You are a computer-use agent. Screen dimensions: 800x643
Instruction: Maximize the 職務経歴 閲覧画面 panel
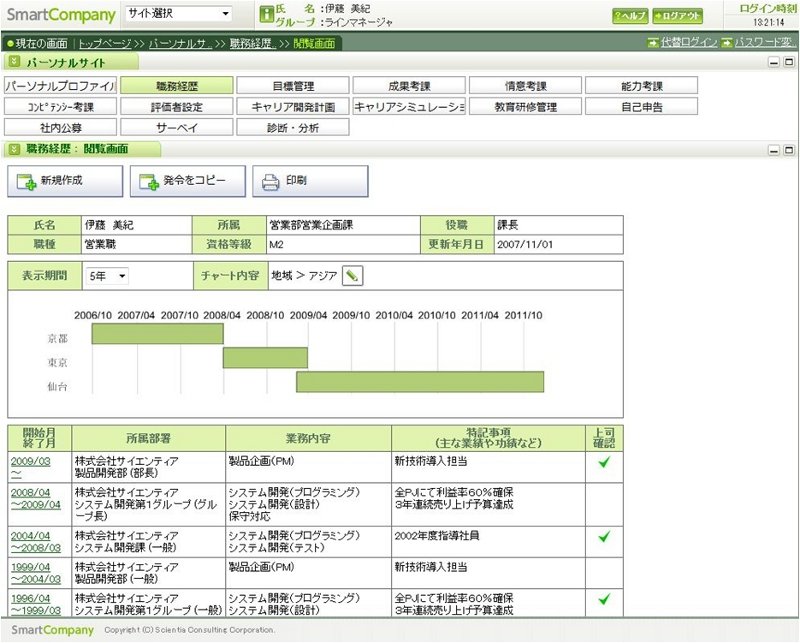[x=789, y=150]
